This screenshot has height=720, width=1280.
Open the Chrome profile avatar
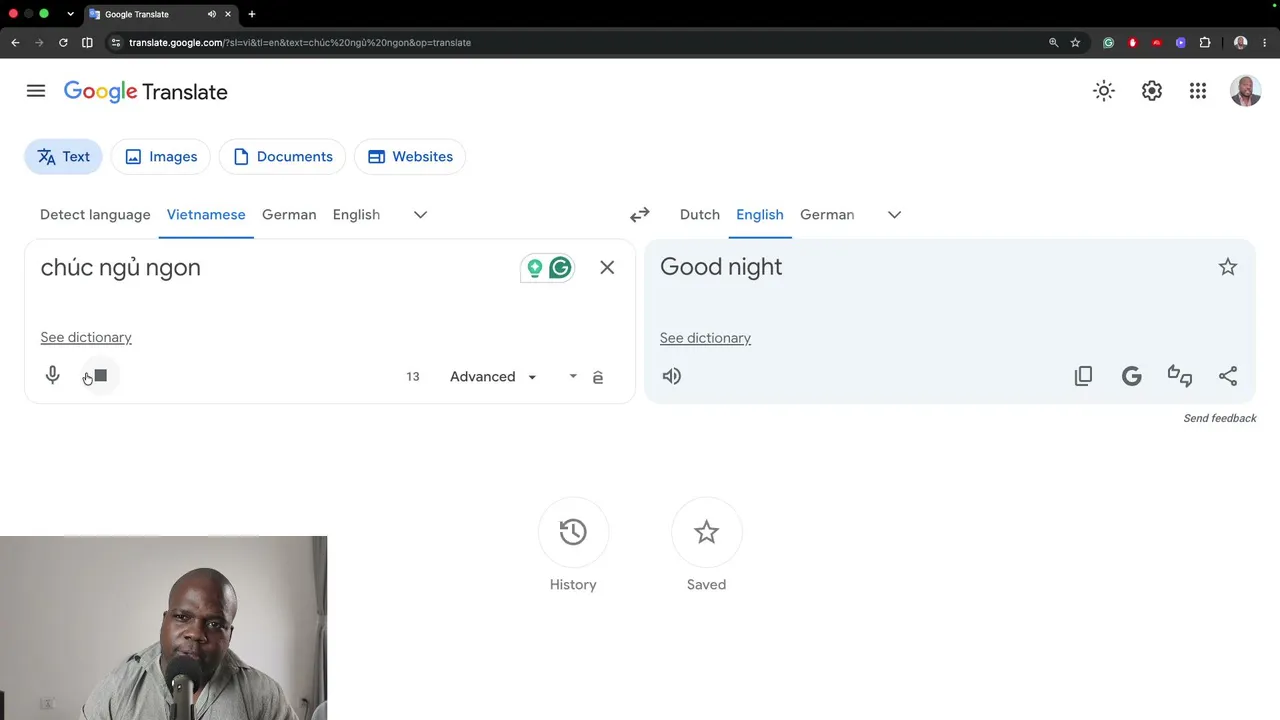1241,43
